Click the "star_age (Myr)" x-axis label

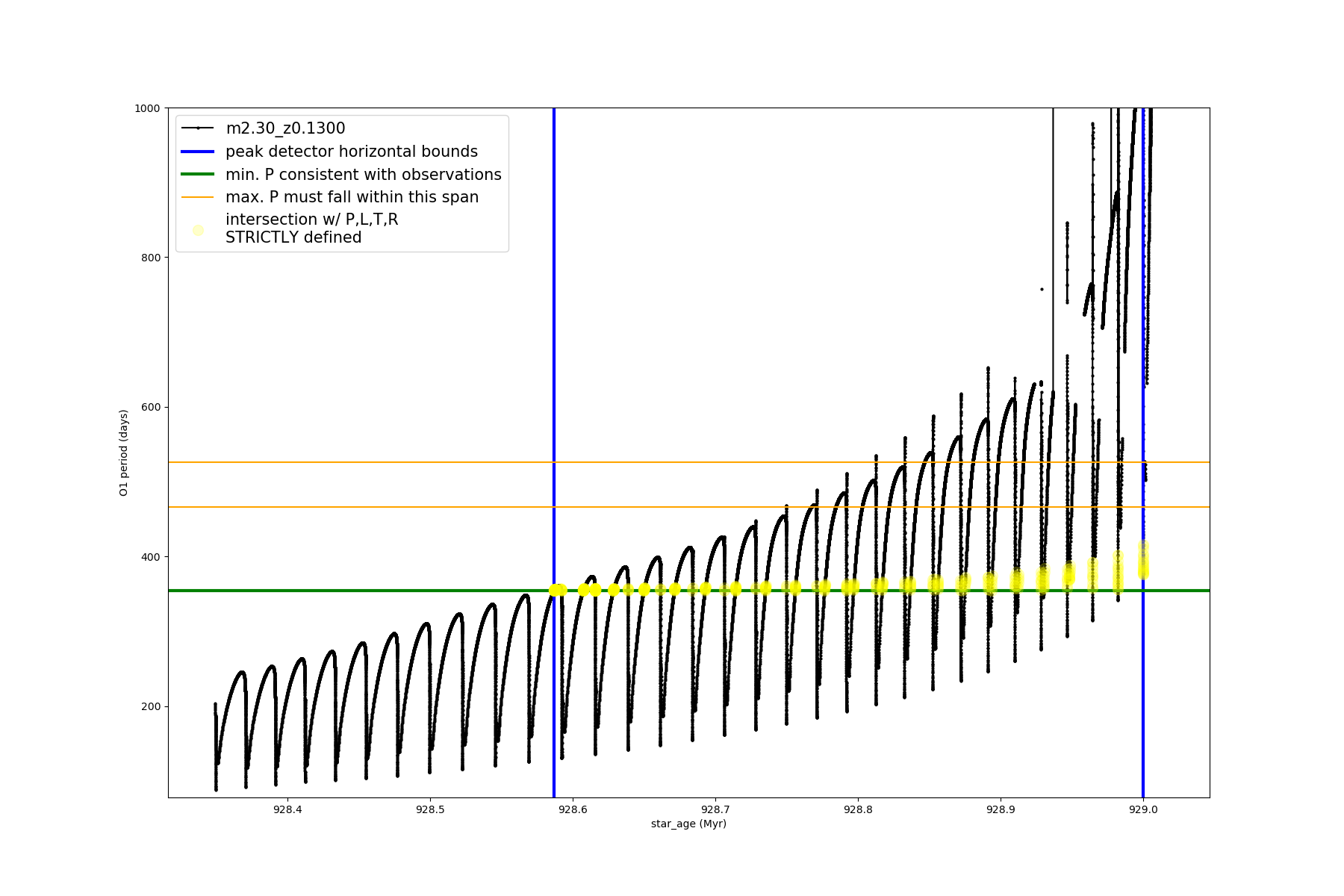pos(688,824)
